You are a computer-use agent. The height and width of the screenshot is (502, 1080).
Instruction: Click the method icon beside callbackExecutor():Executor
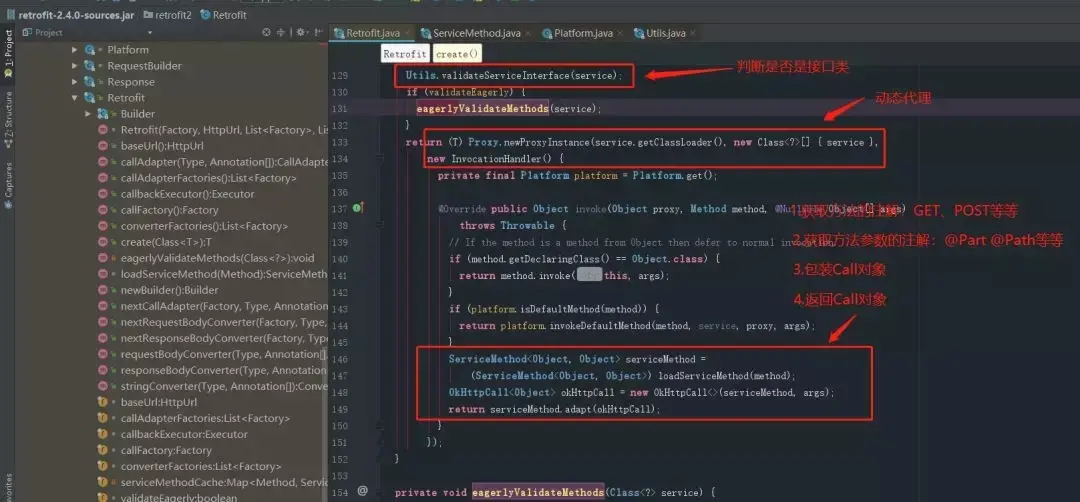tap(103, 194)
